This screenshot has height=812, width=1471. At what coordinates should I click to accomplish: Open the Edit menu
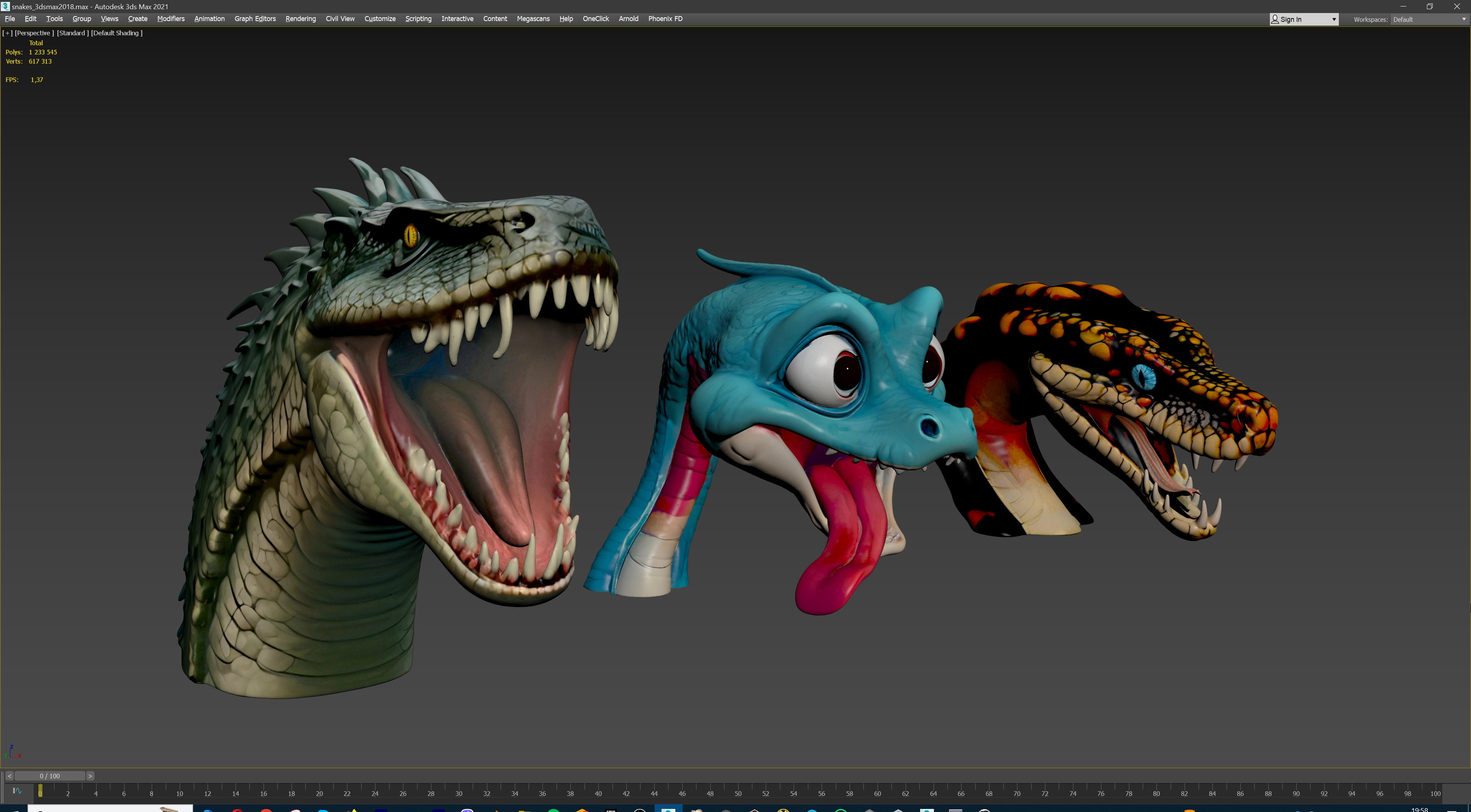pos(30,19)
